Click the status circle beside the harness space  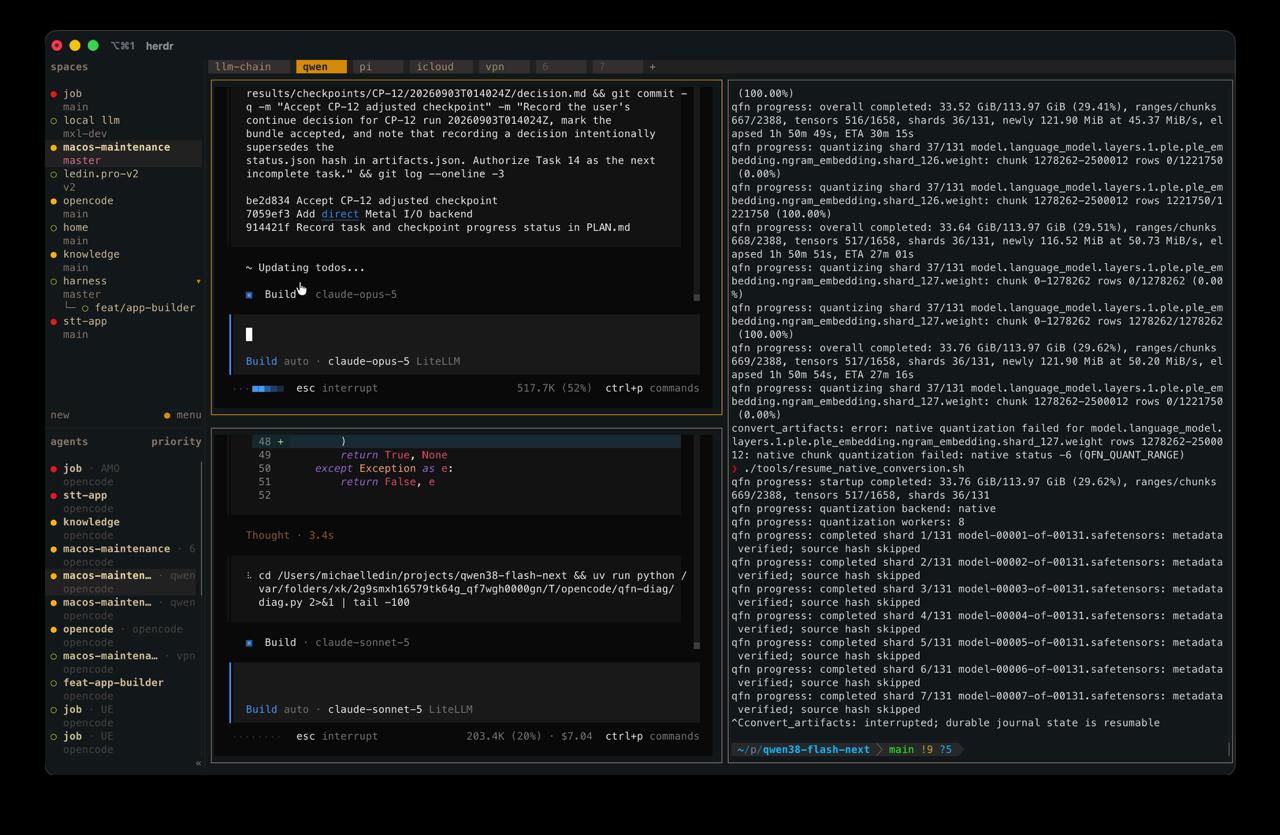(x=54, y=282)
